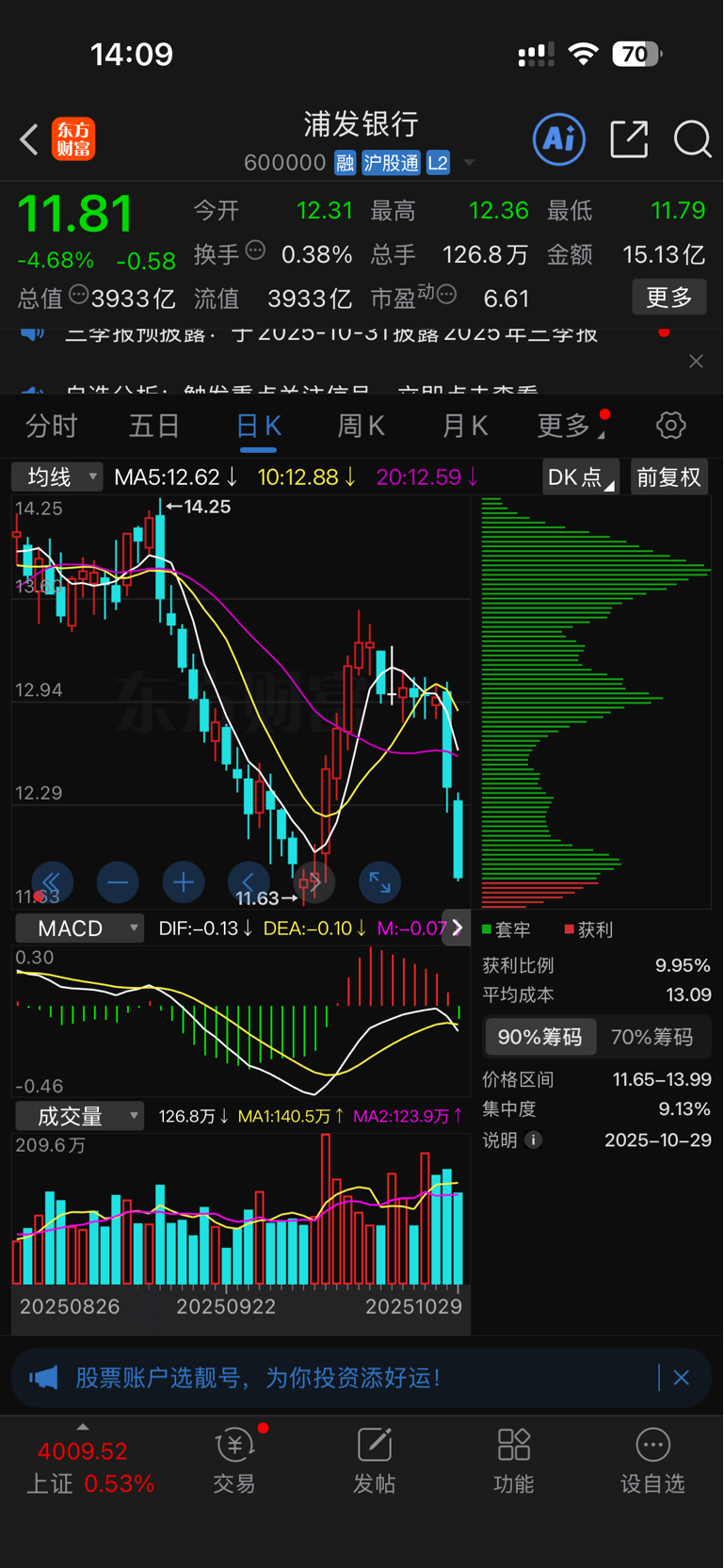Zoom out chart with minus button
724x1568 pixels.
118,882
